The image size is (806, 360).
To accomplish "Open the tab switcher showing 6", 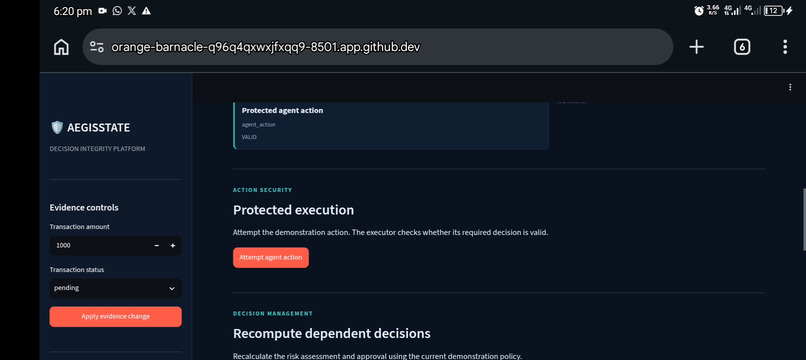I will pos(741,47).
